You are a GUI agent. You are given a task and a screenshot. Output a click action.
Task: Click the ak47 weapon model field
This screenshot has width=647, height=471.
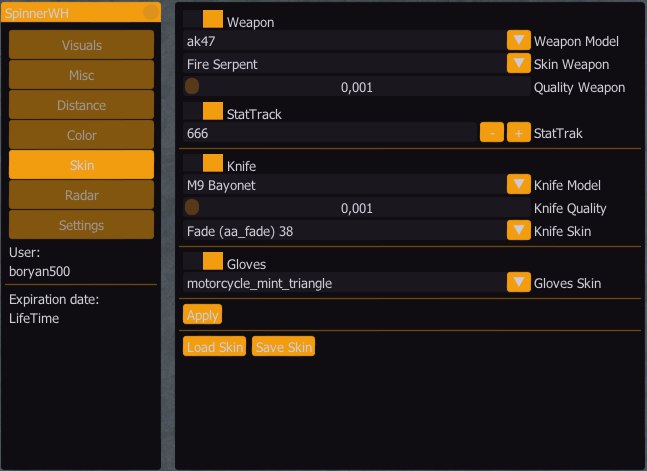click(x=345, y=40)
